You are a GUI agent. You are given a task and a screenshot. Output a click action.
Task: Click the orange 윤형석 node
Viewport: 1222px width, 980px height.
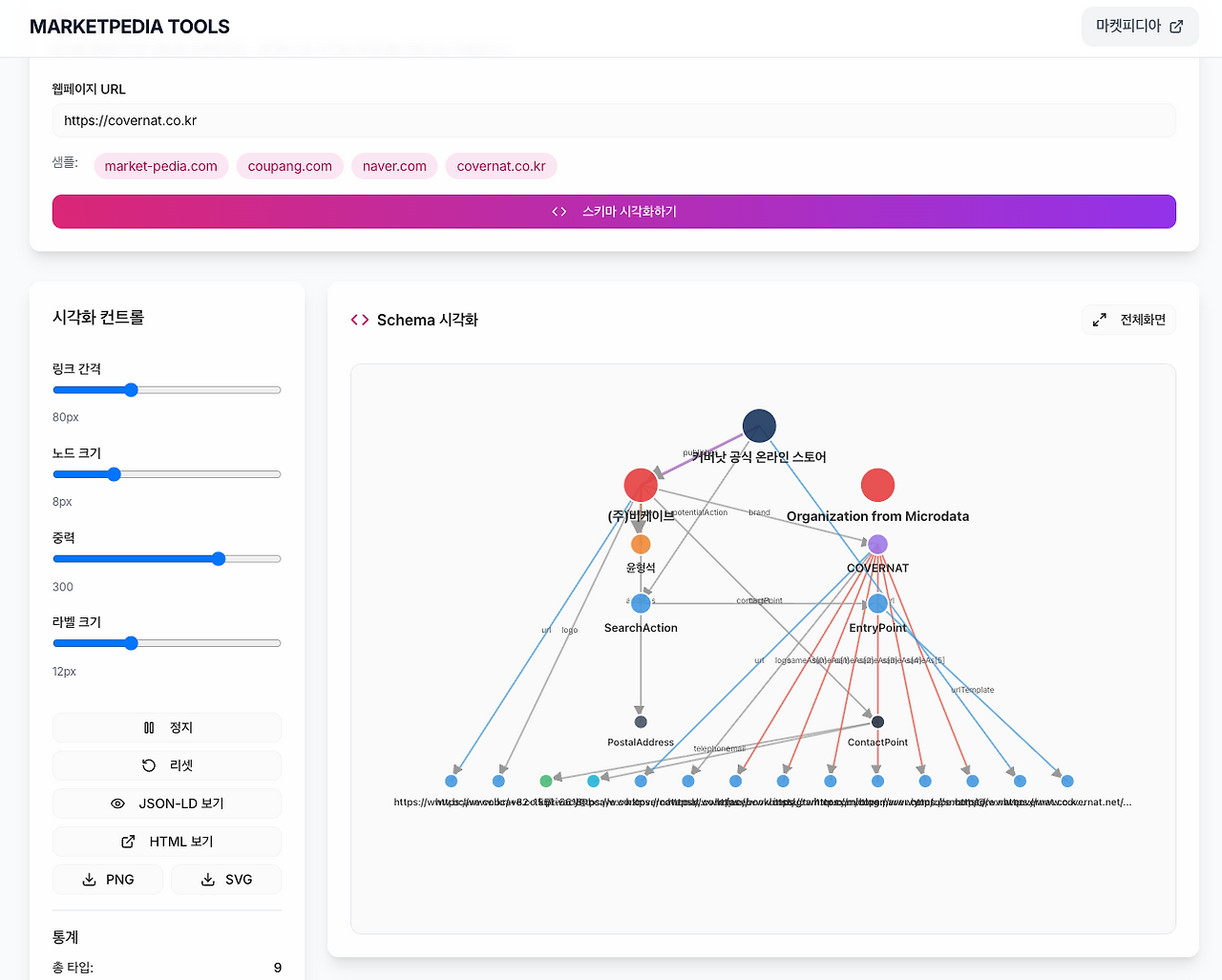click(641, 544)
